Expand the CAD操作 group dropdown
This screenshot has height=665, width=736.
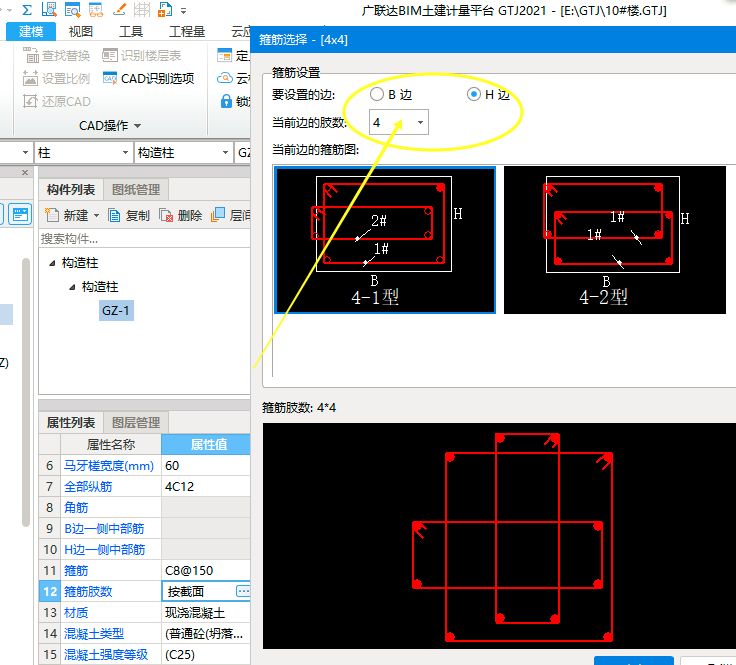click(x=138, y=126)
